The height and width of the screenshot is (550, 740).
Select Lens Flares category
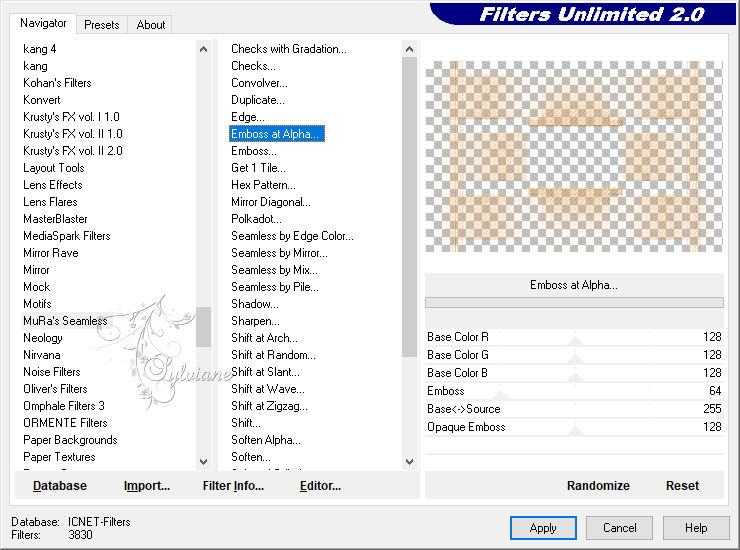point(50,202)
